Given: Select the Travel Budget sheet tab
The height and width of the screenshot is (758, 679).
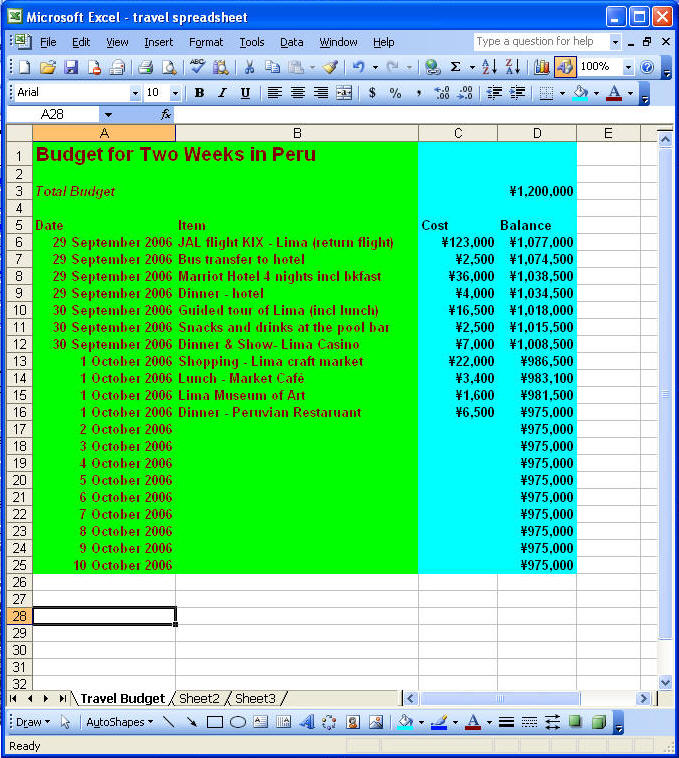Looking at the screenshot, I should tap(123, 699).
